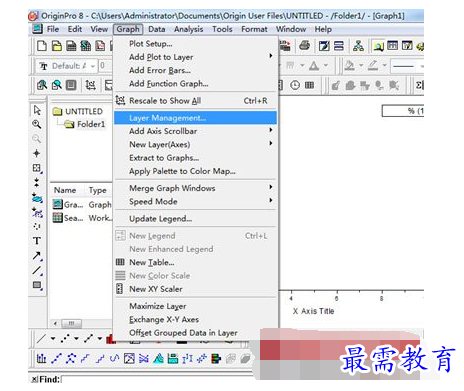Click the Line plot icon in the 2D graphs bar

(x=42, y=339)
